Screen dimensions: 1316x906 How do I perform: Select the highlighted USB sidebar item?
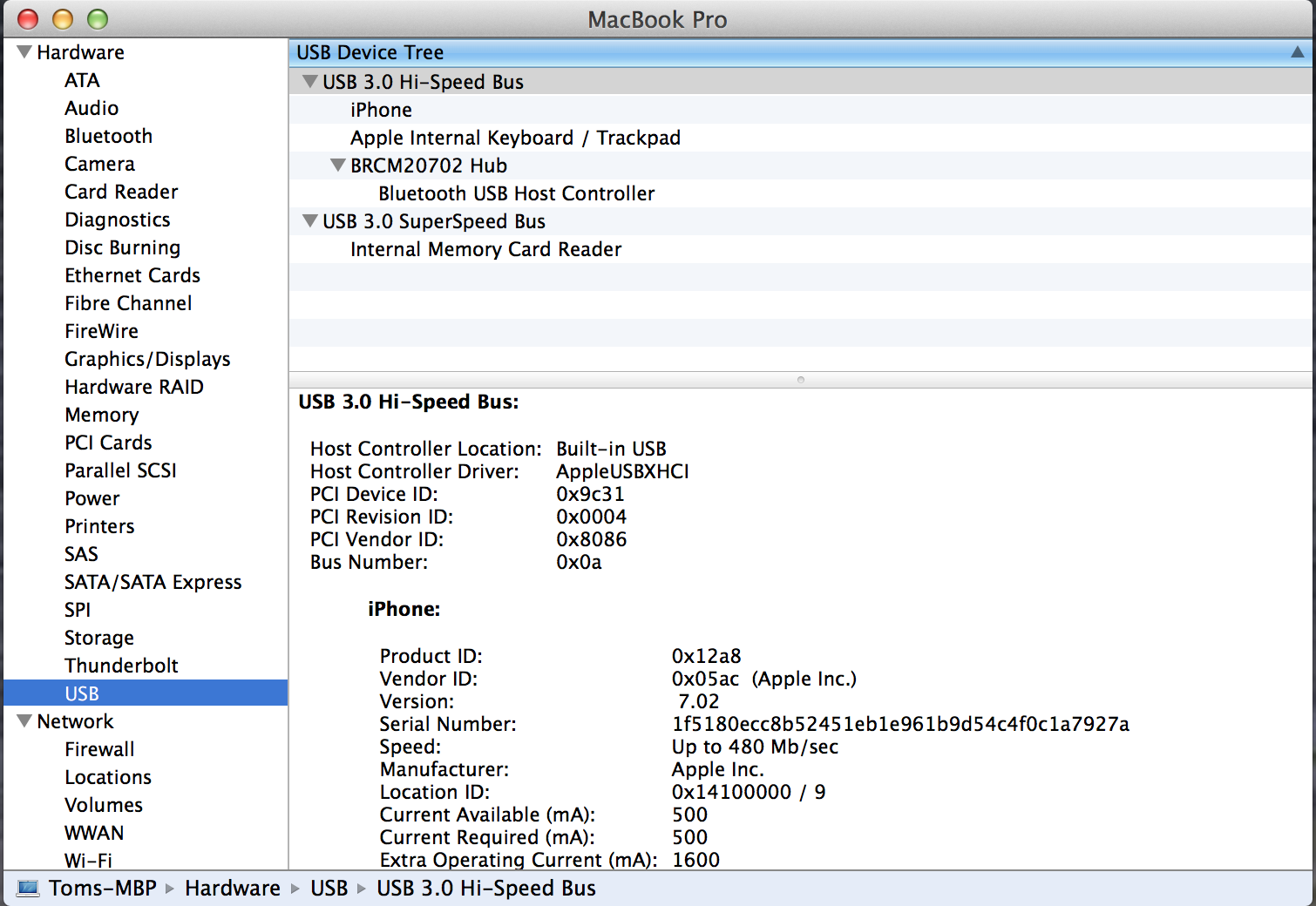(x=146, y=693)
